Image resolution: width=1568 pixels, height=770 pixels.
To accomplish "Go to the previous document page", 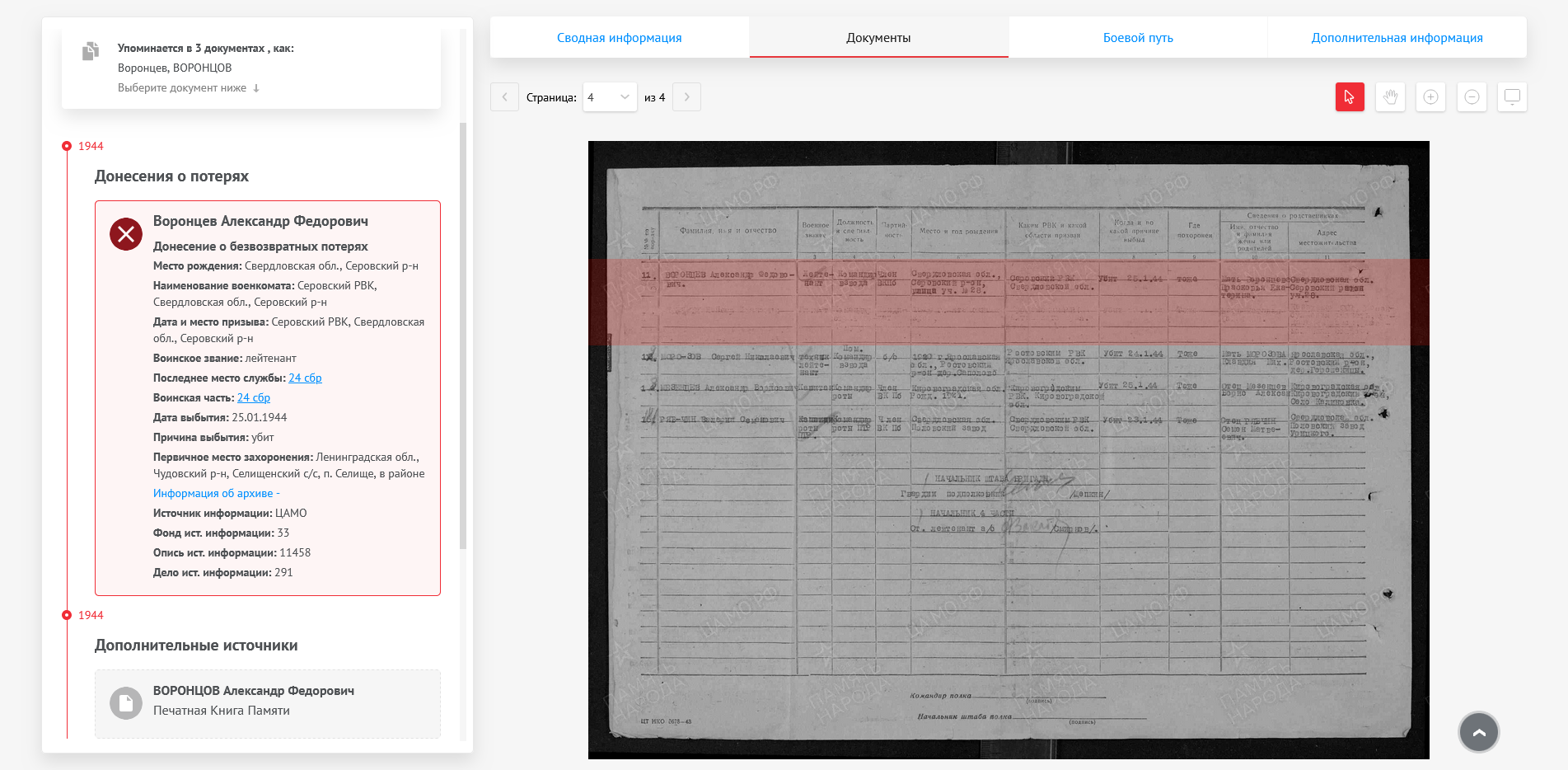I will coord(504,97).
